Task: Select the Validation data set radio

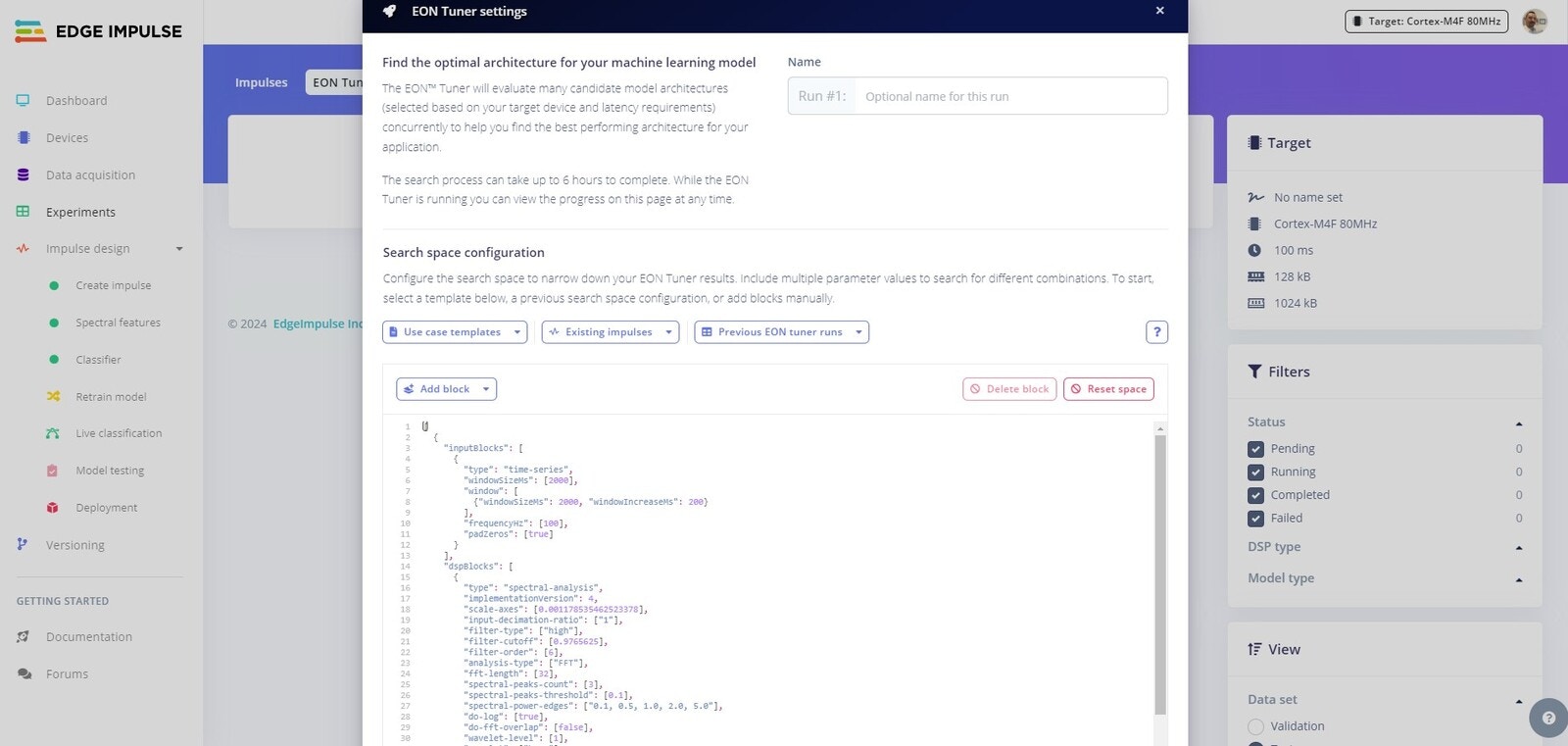Action: coord(1255,726)
